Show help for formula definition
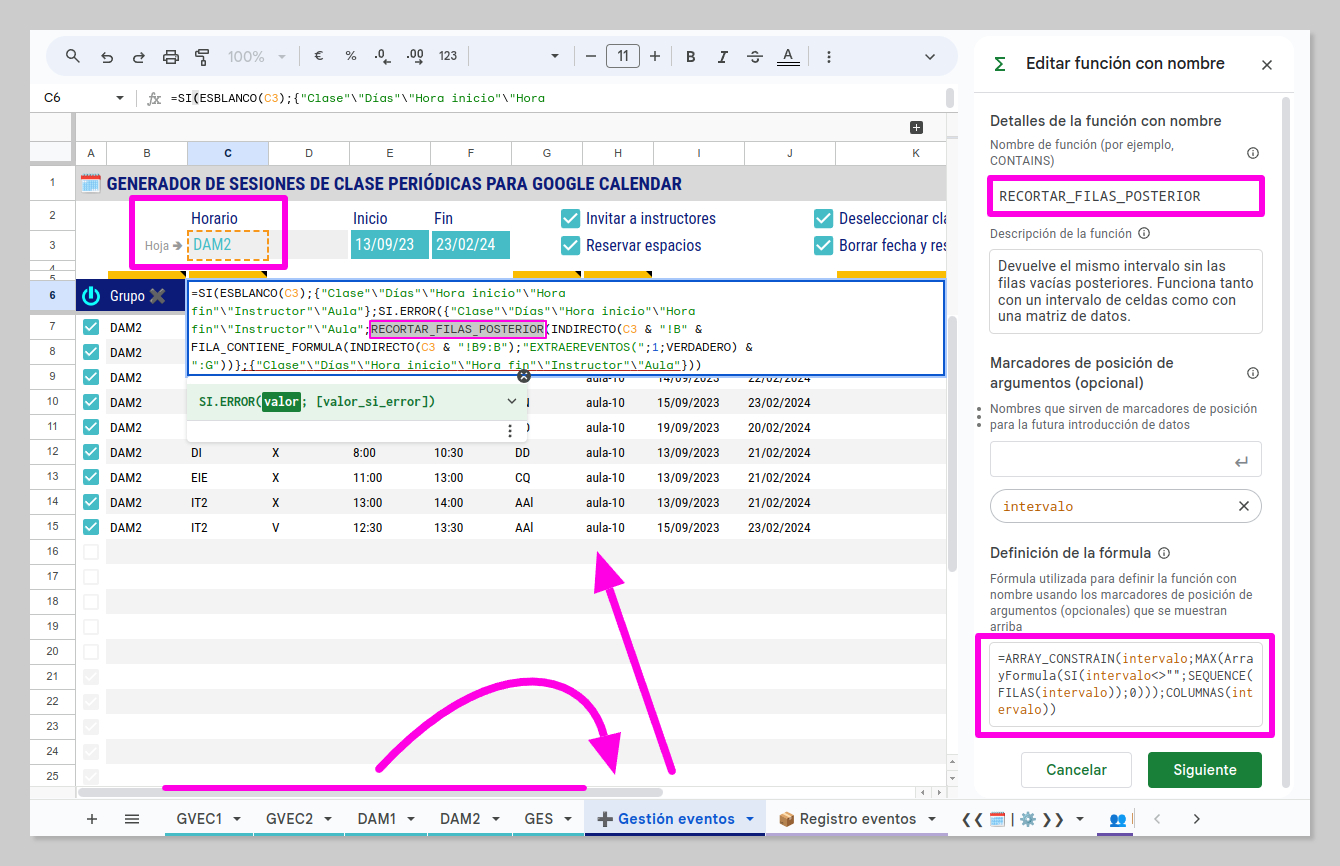 (1165, 553)
